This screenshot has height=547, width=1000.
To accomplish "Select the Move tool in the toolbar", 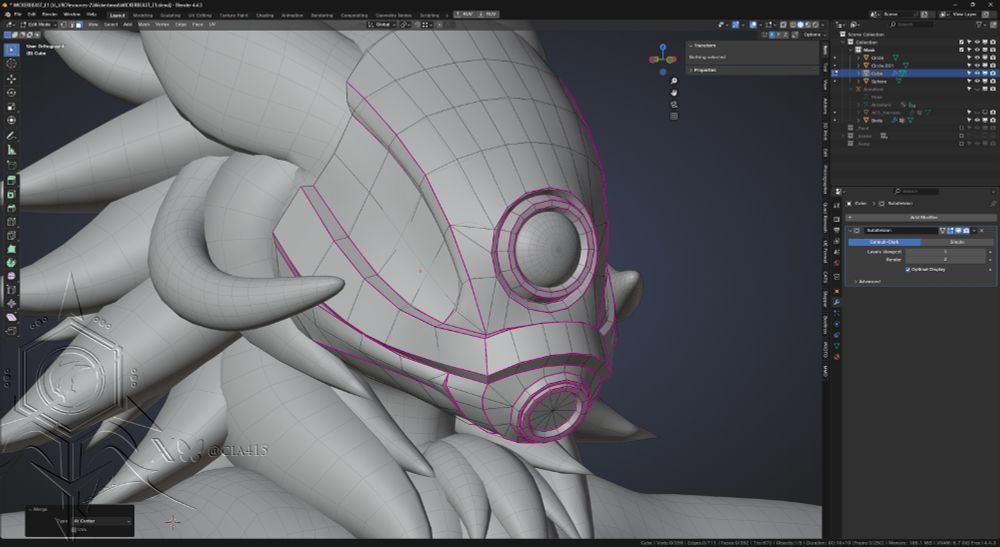I will 12,78.
